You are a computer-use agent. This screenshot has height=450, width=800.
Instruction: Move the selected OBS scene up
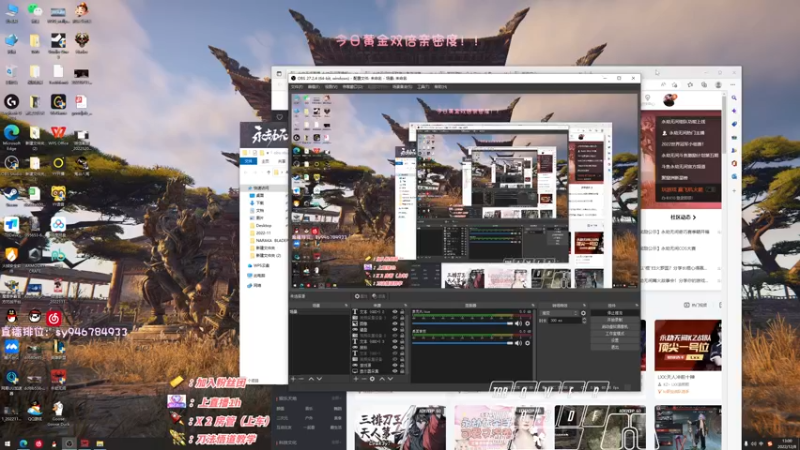(311, 379)
